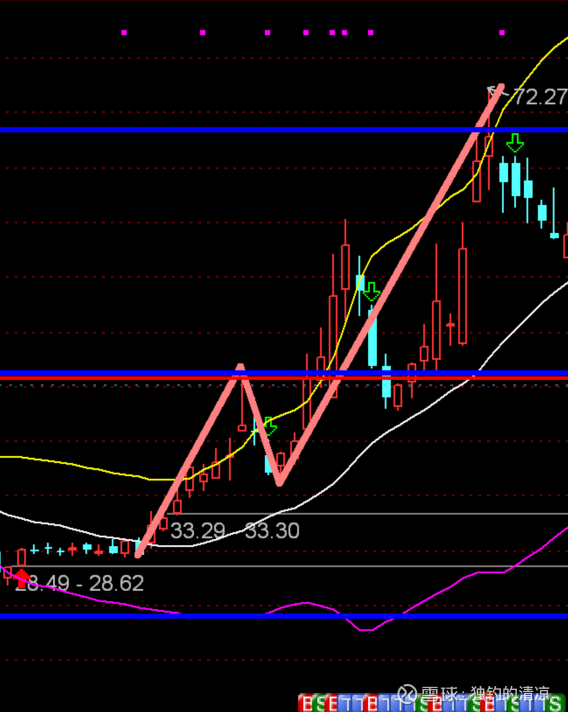Viewport: 568px width, 712px height.
Task: Select the 33.29 - 33.30 gap label
Action: click(x=234, y=530)
